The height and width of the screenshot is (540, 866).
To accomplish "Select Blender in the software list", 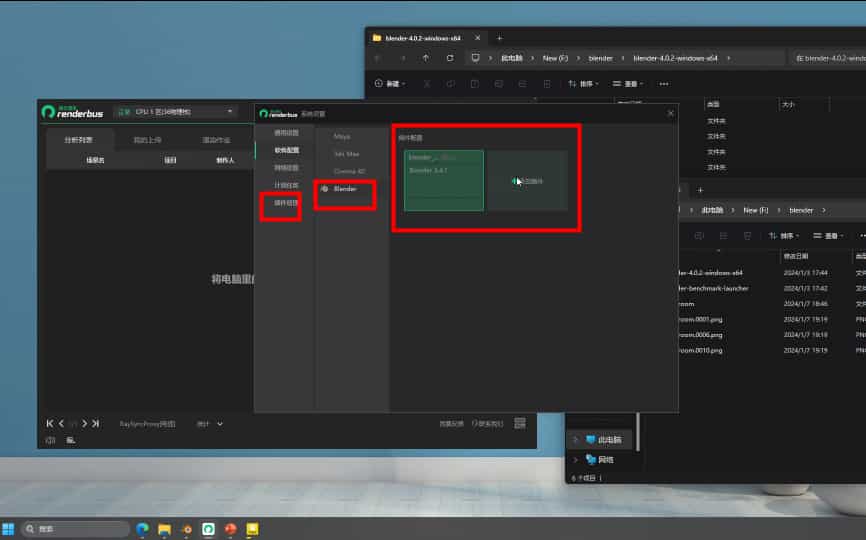I will pyautogui.click(x=344, y=188).
